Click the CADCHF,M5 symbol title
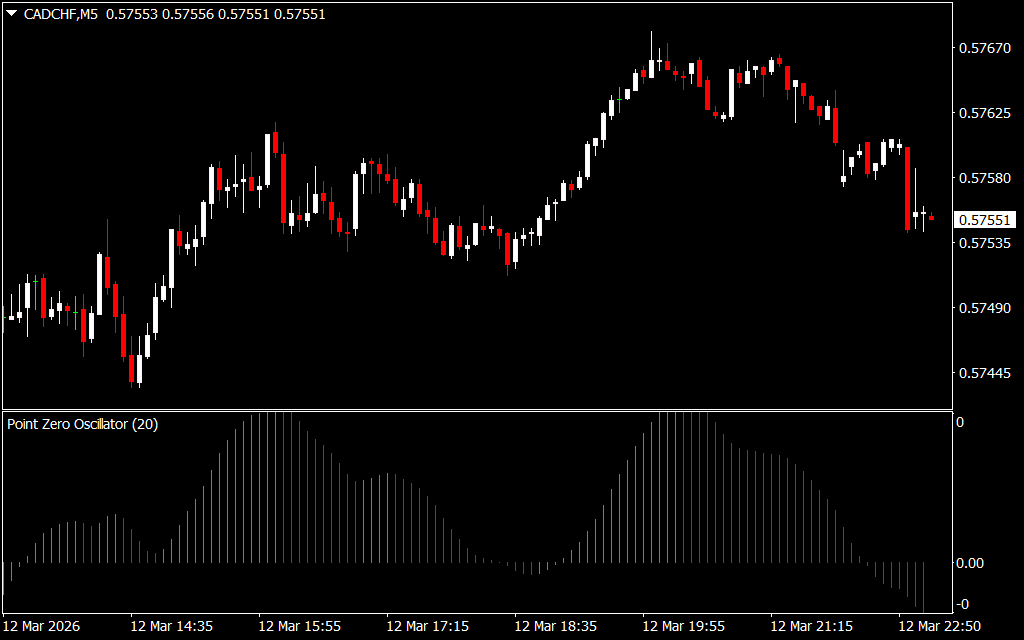This screenshot has width=1024, height=640. pyautogui.click(x=59, y=14)
